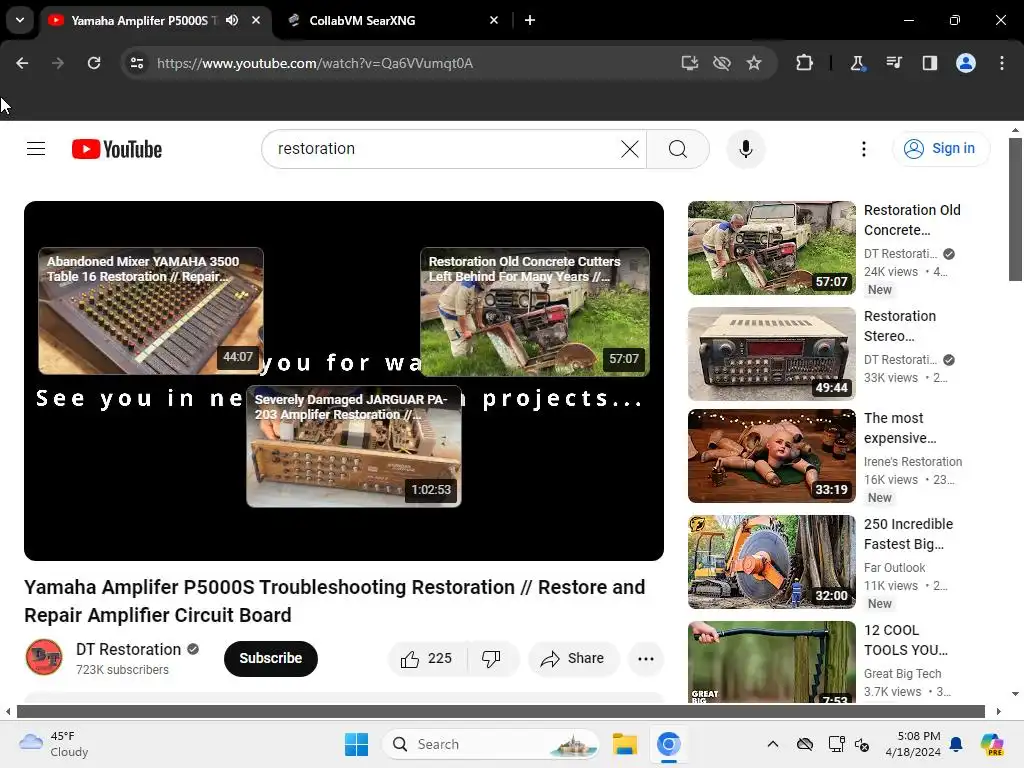1024x768 pixels.
Task: Share this video
Action: (x=573, y=658)
